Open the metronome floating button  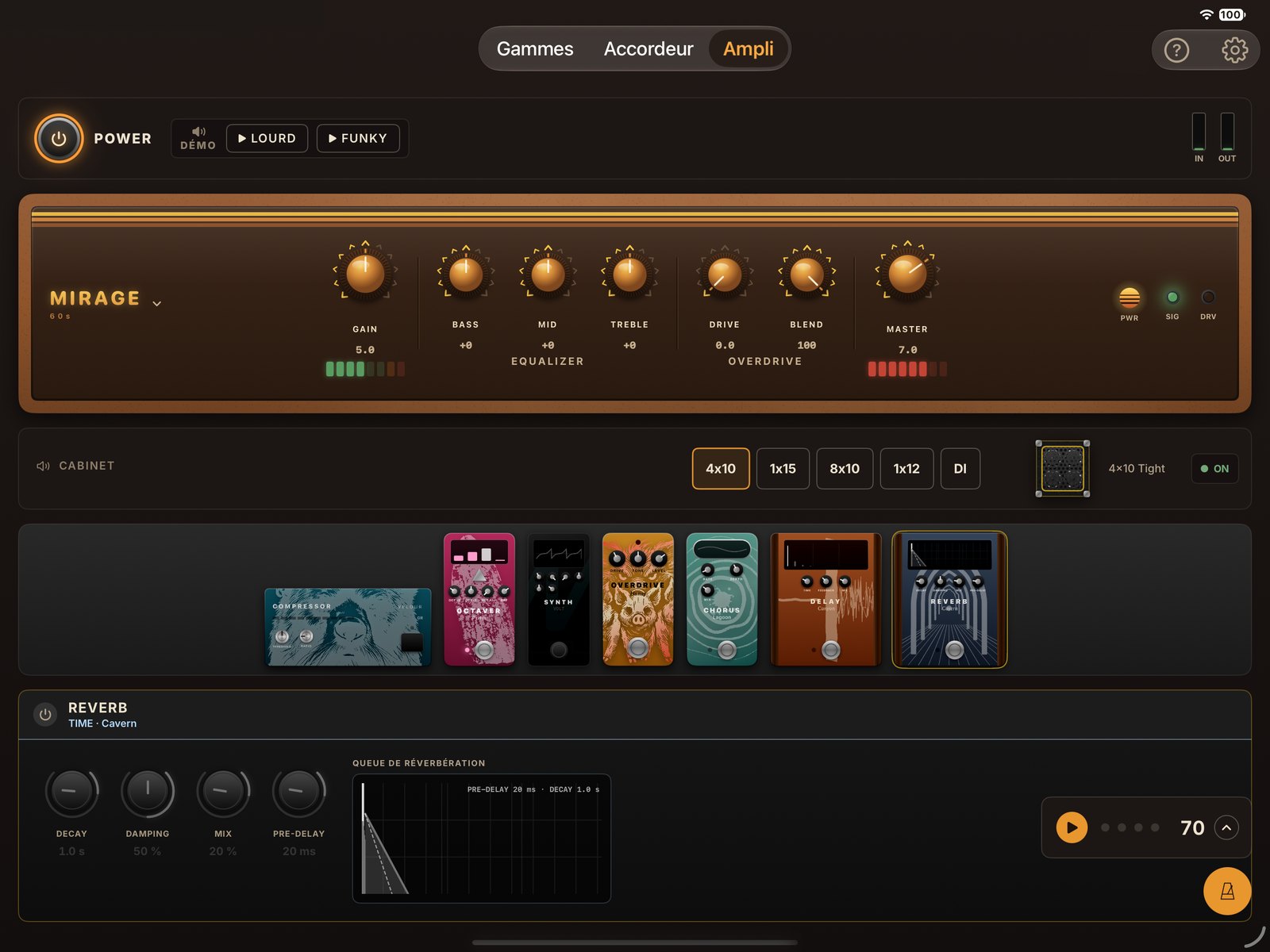[x=1227, y=891]
